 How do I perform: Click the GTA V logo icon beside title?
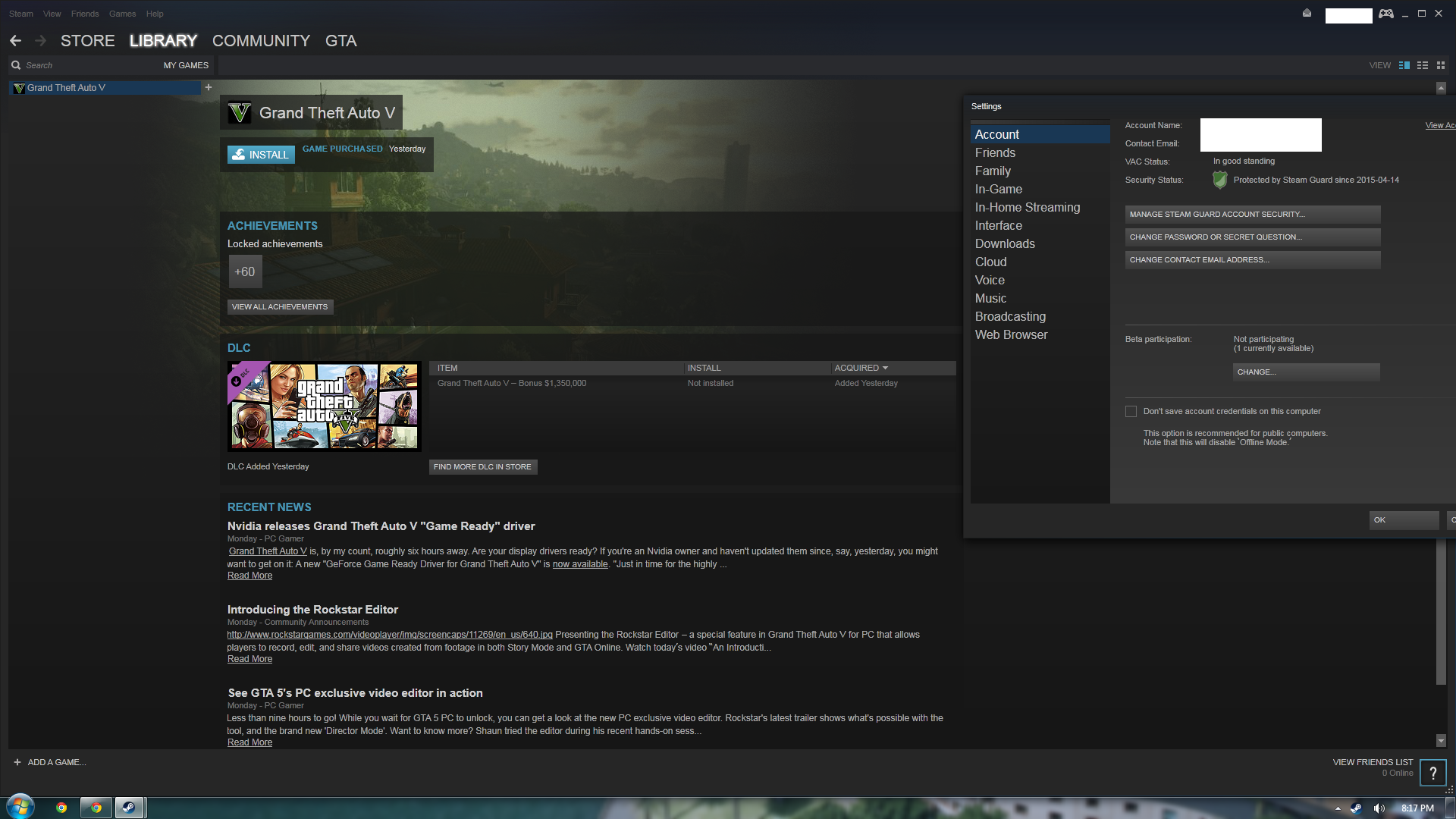[x=240, y=113]
